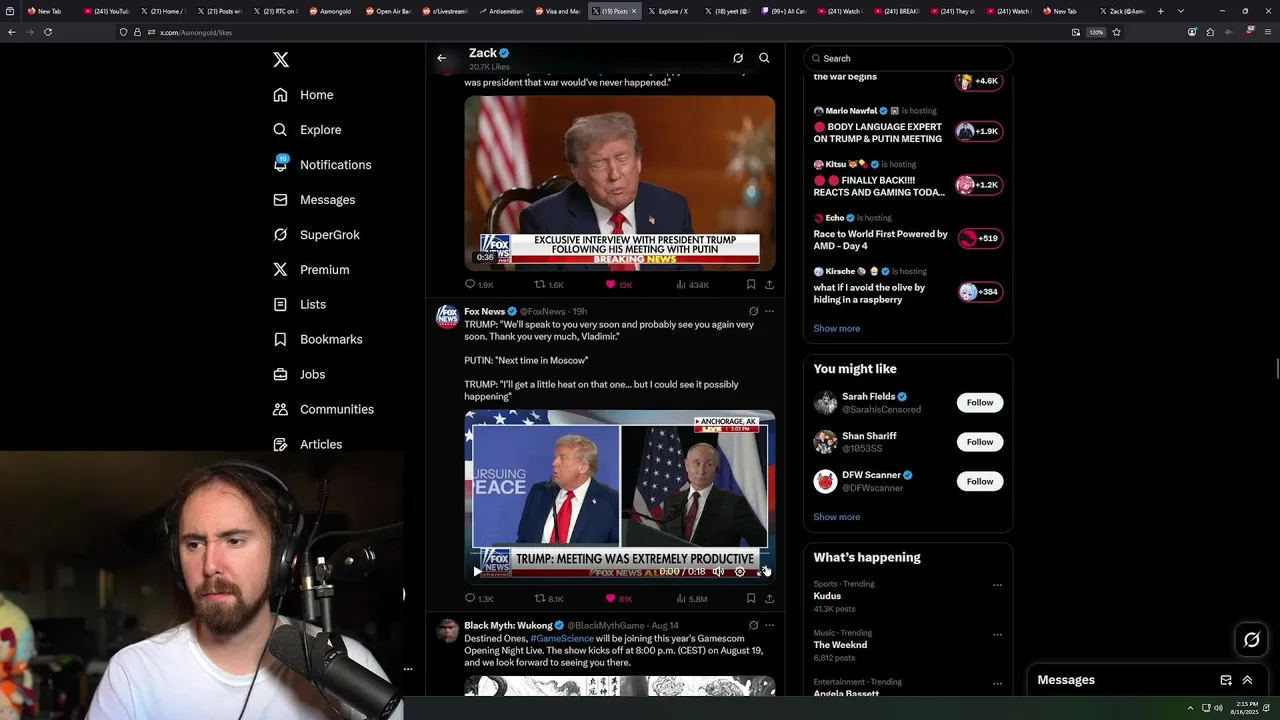Expand the Messages drawer
This screenshot has height=720, width=1280.
1247,680
